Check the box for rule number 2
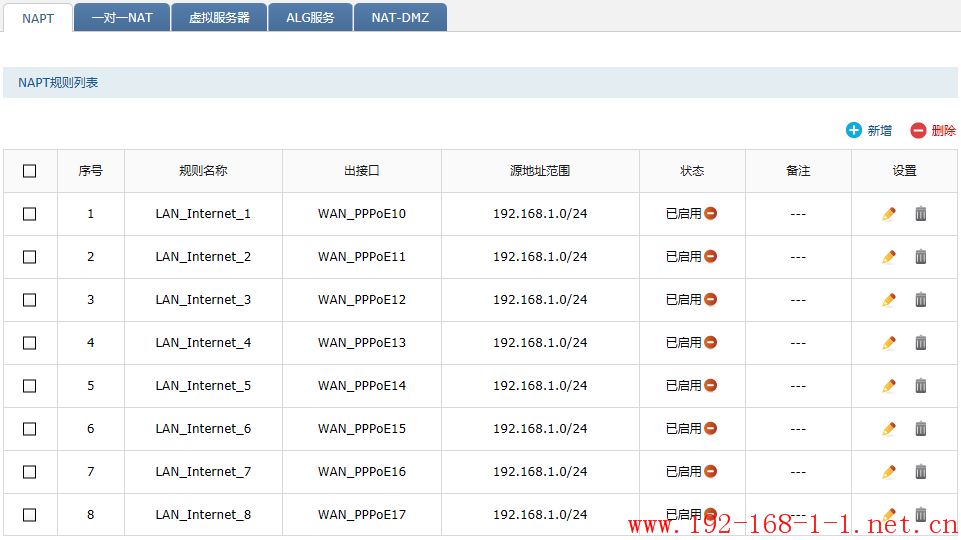 [29, 257]
